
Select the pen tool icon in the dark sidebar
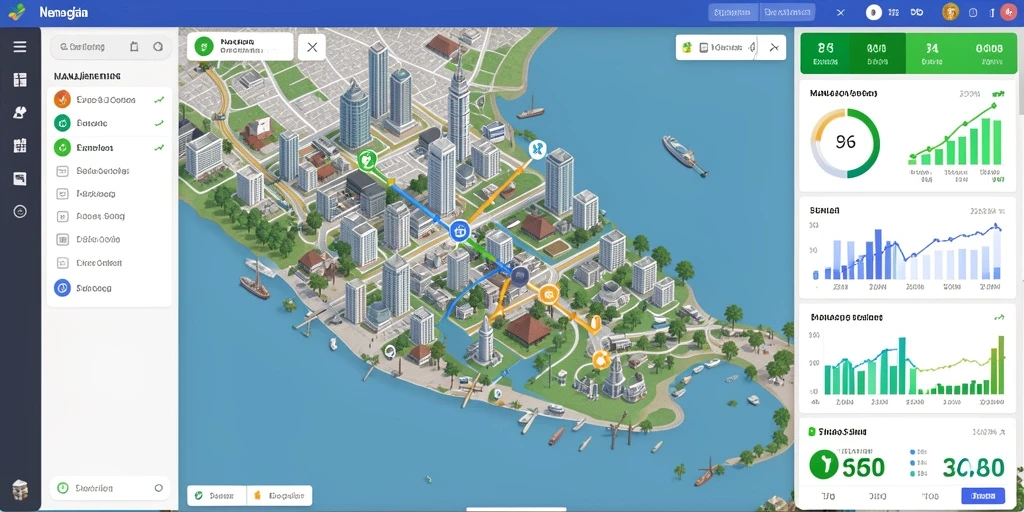coord(20,112)
